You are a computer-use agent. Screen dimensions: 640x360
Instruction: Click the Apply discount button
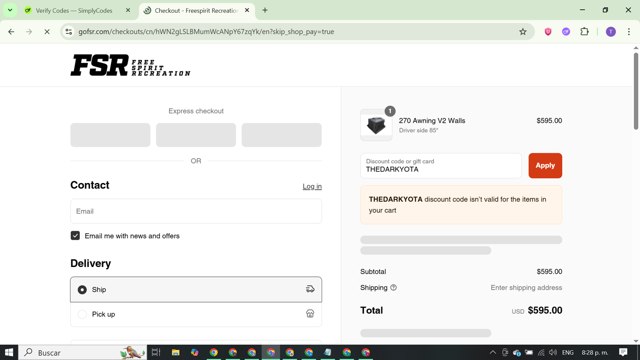545,165
